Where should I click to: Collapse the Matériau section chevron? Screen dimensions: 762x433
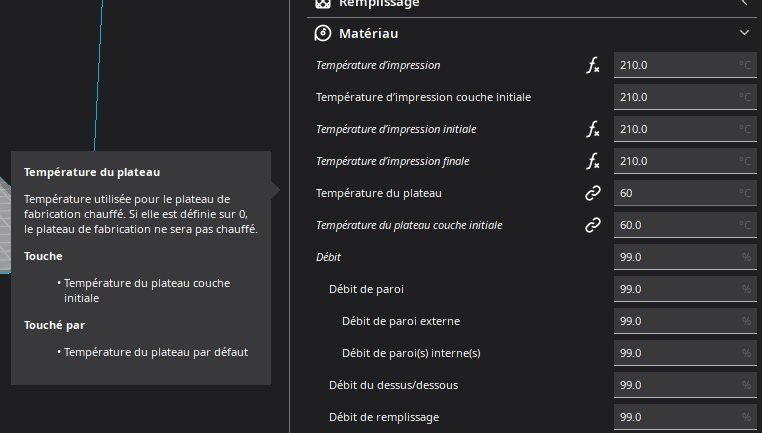[x=744, y=33]
